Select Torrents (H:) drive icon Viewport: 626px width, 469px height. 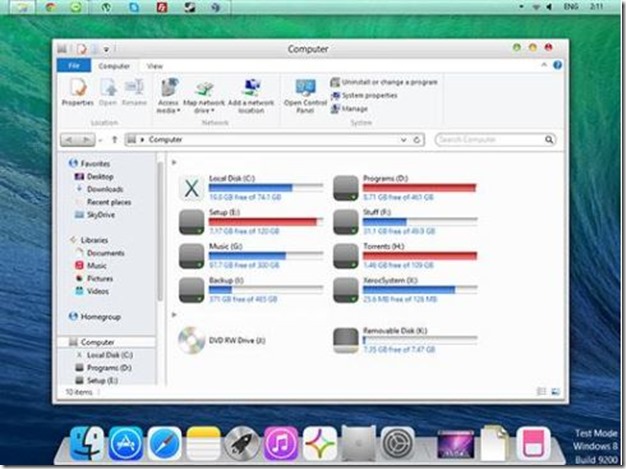[x=346, y=256]
